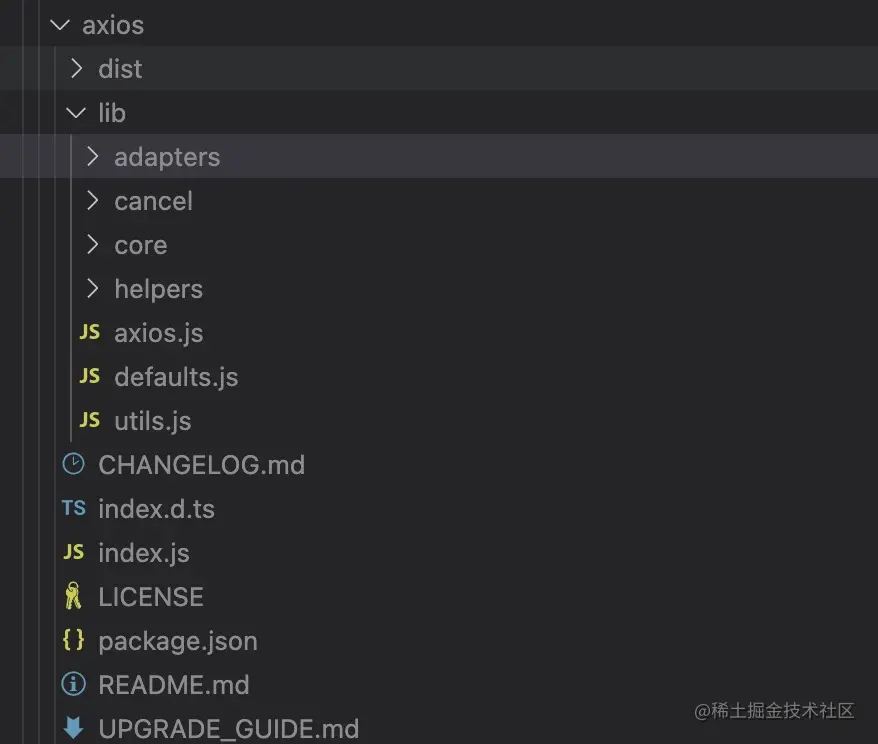878x744 pixels.
Task: Expand the adapters folder chevron
Action: coord(93,157)
